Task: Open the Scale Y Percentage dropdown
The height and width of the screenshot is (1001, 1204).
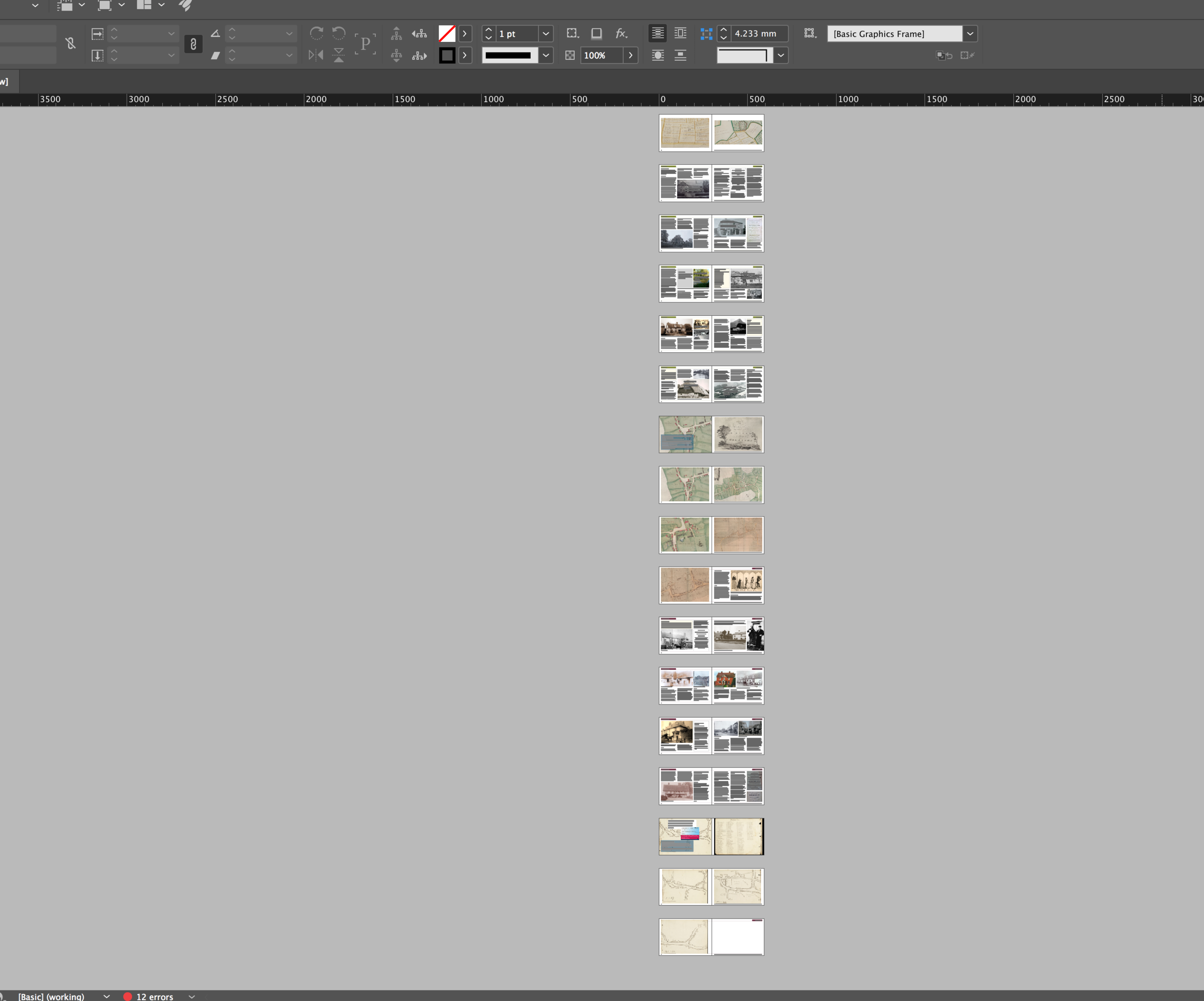Action: [171, 56]
